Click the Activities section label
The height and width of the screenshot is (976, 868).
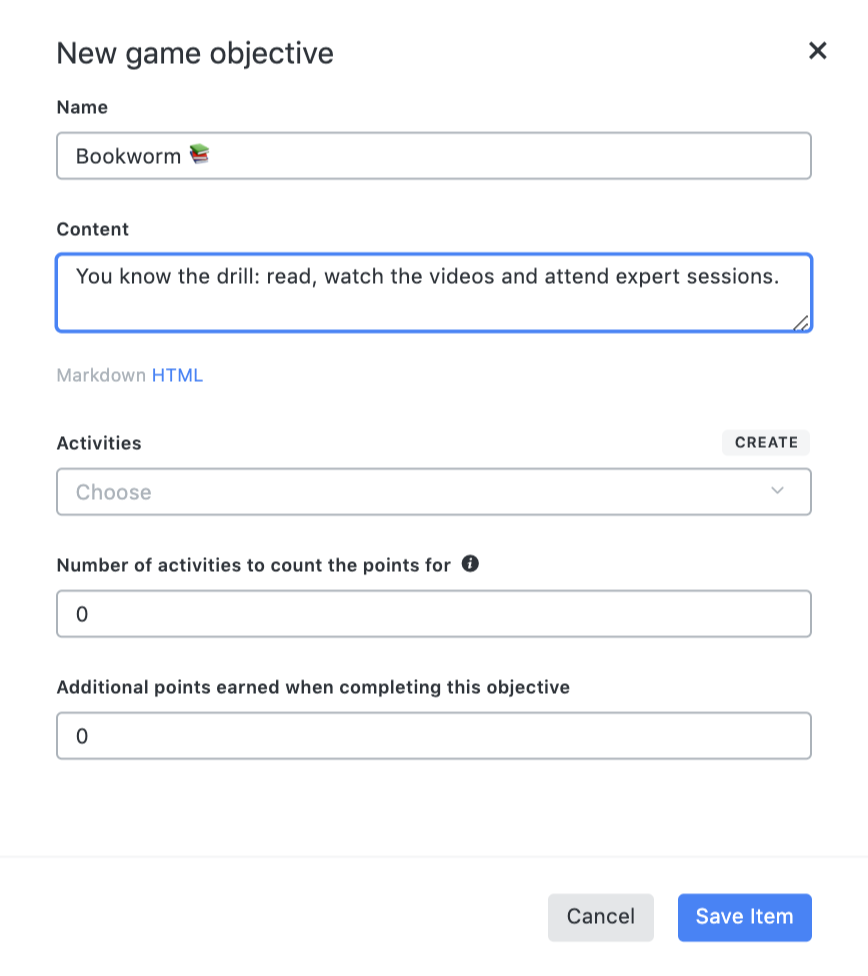point(99,443)
